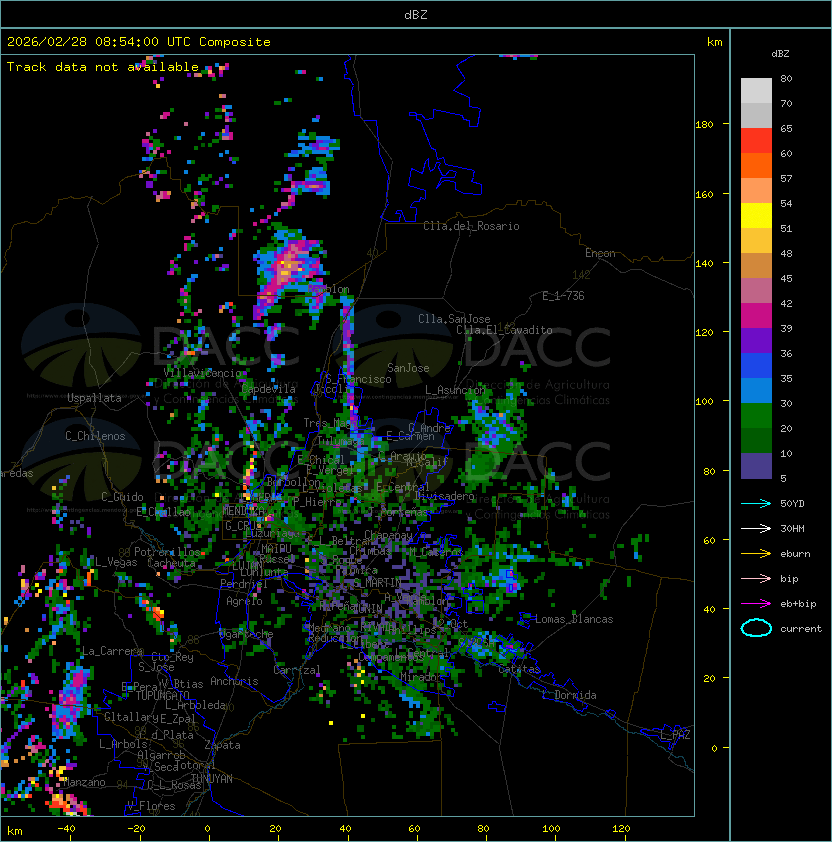Select the light gray 70-80 dBZ swatch
Image resolution: width=832 pixels, height=842 pixels.
[x=756, y=90]
